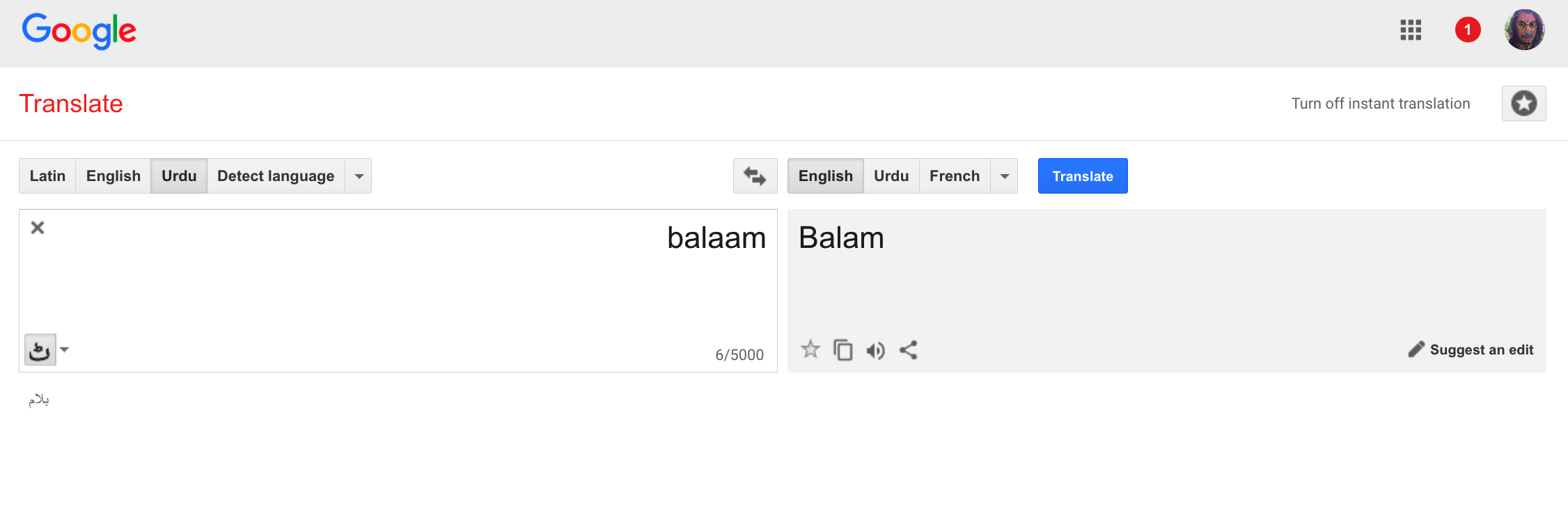This screenshot has height=507, width=1568.
Task: Open the Phrasebook star button
Action: [1523, 104]
